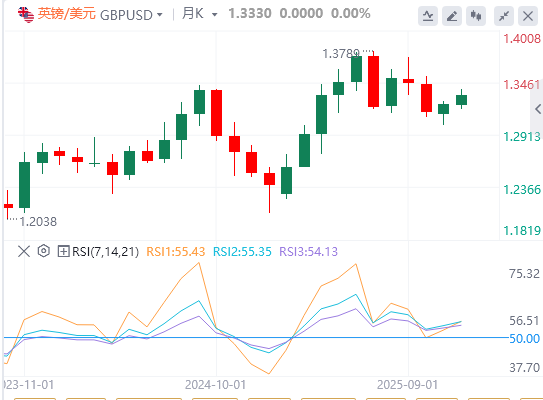
Task: Click the shrink collapse arrows icon
Action: tap(504, 16)
